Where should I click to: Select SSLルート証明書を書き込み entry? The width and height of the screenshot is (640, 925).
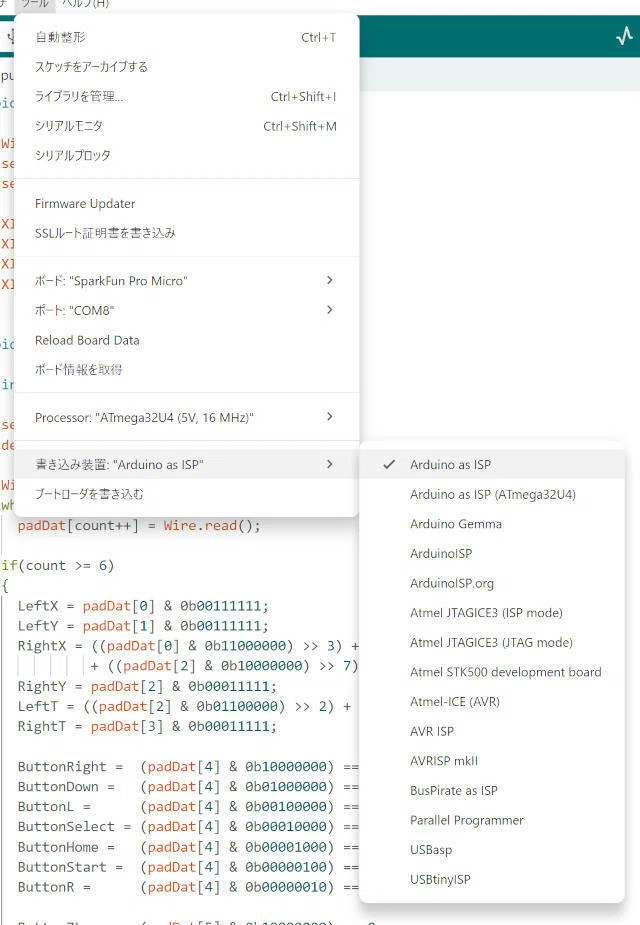pos(186,233)
